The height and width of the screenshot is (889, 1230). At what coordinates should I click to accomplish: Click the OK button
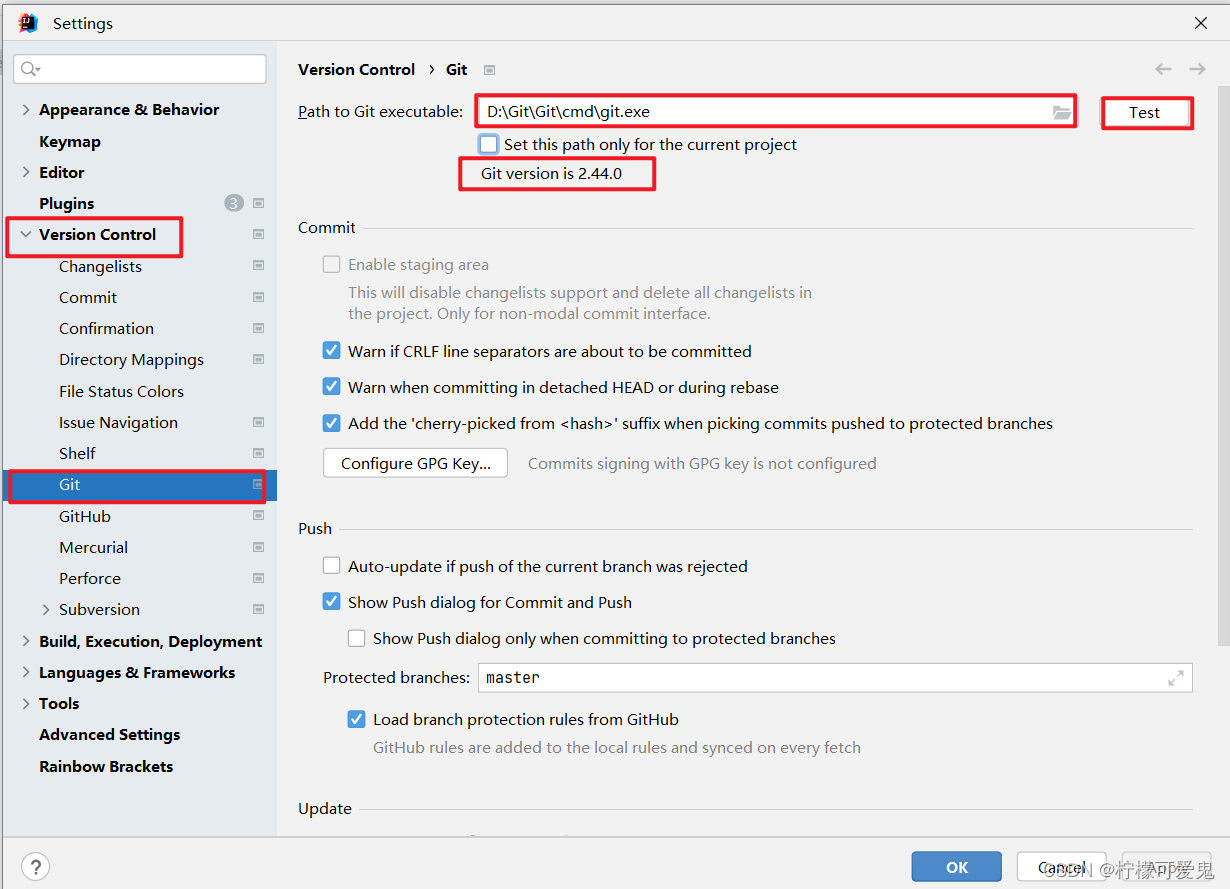(957, 867)
